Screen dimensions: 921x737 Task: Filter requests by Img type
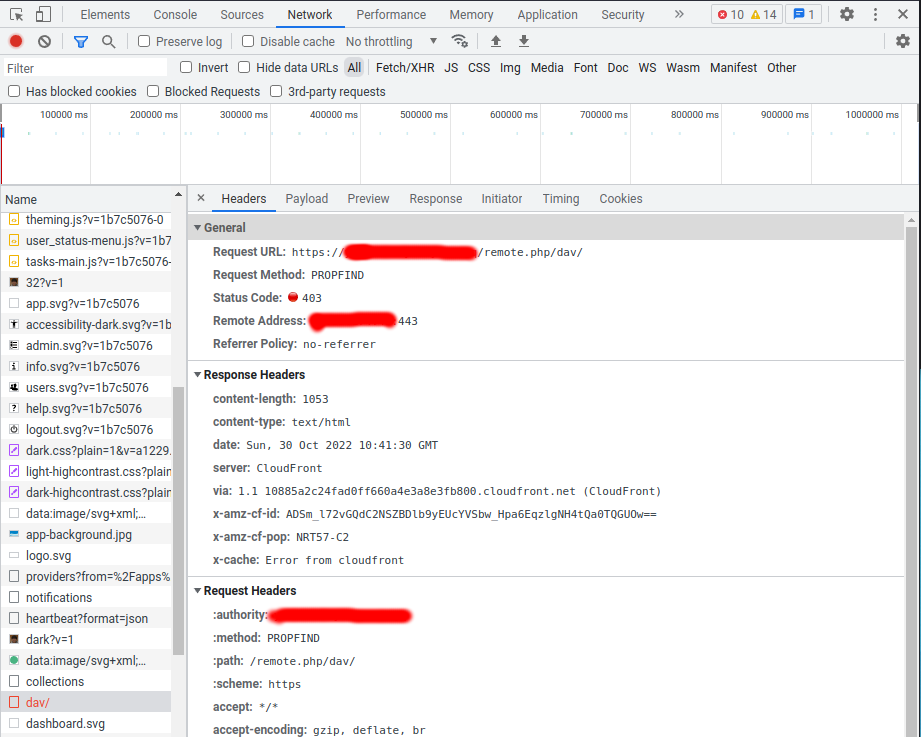(510, 68)
